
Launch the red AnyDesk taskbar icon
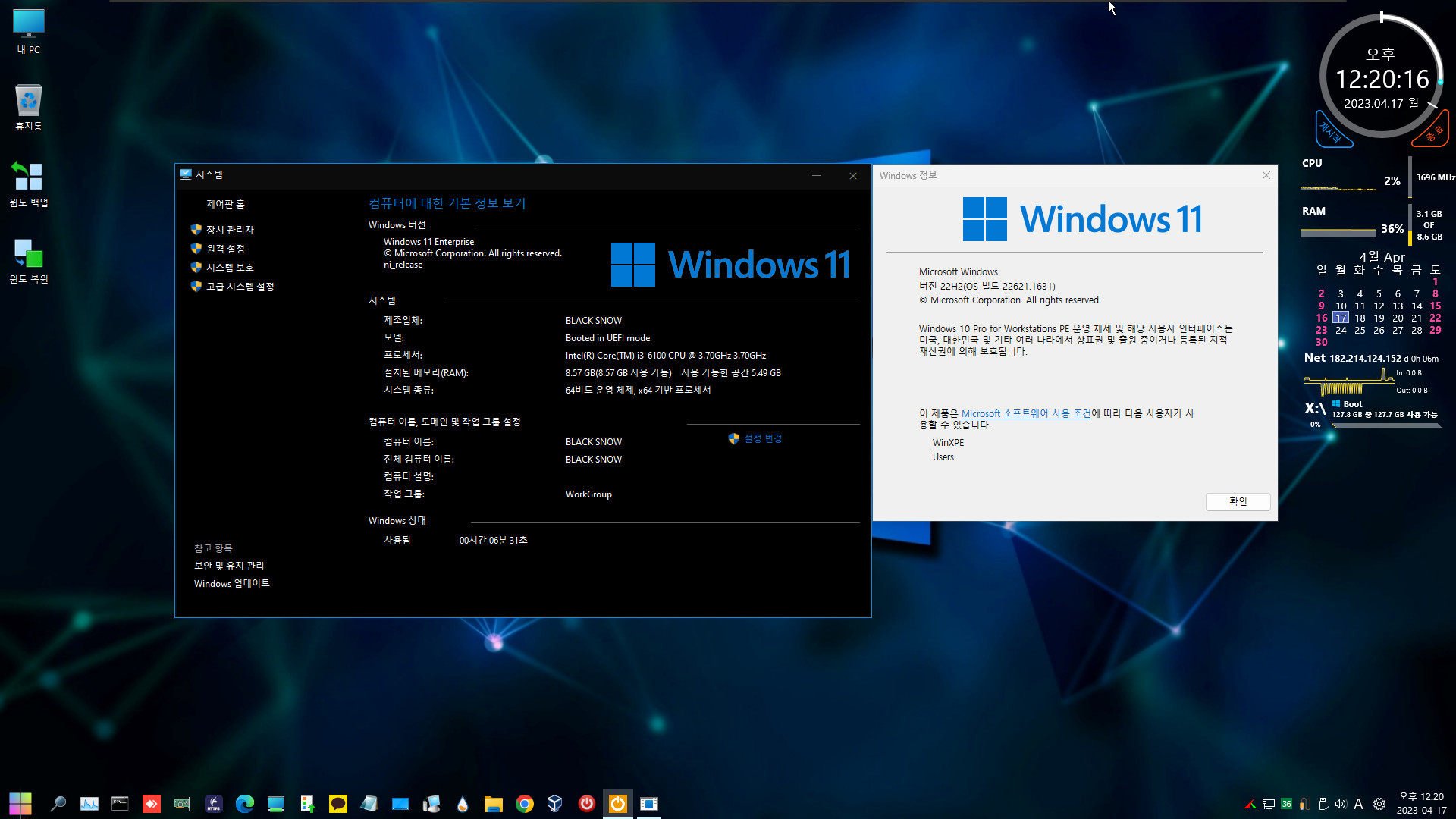tap(152, 804)
